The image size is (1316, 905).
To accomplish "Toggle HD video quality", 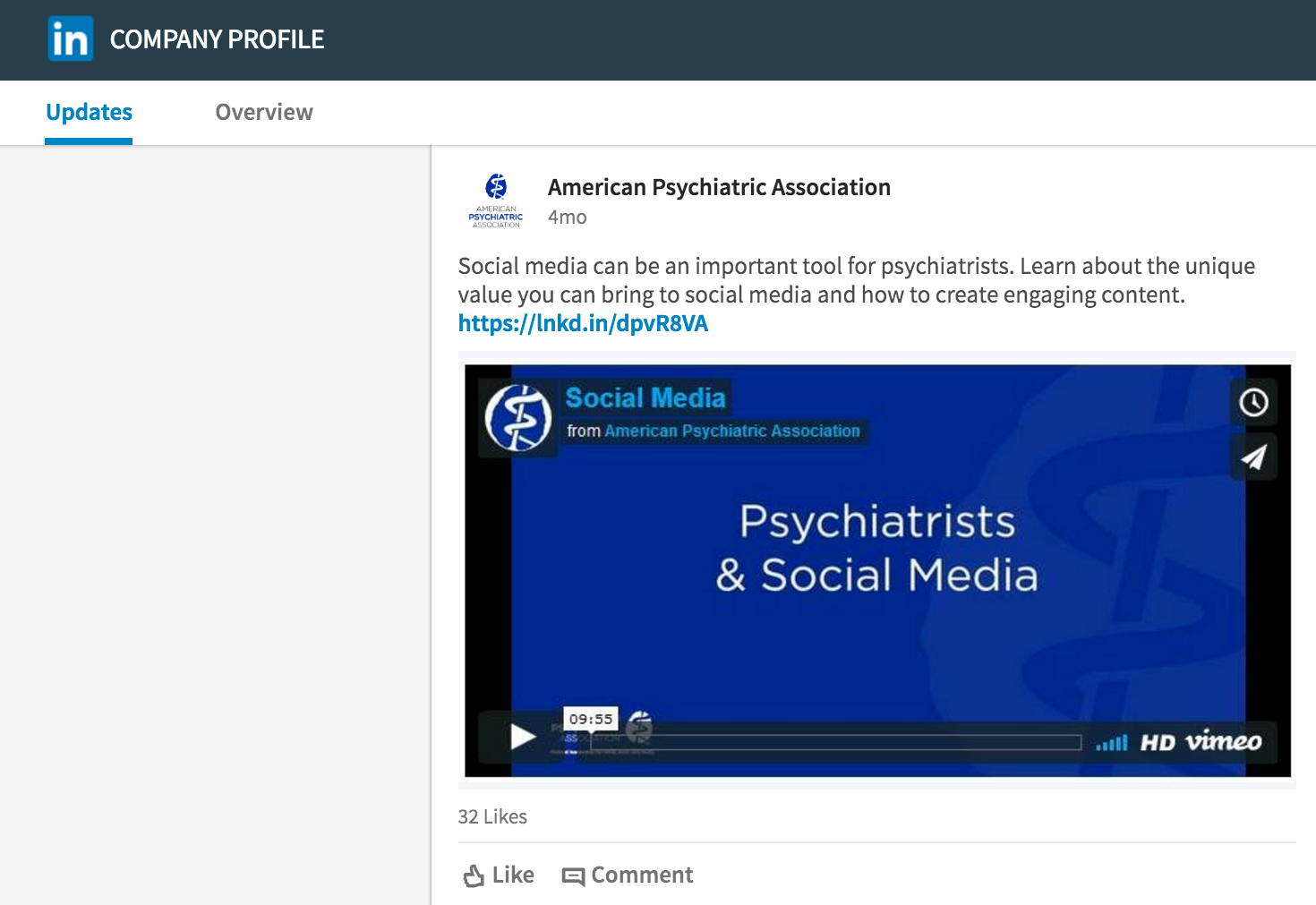I will click(1157, 743).
